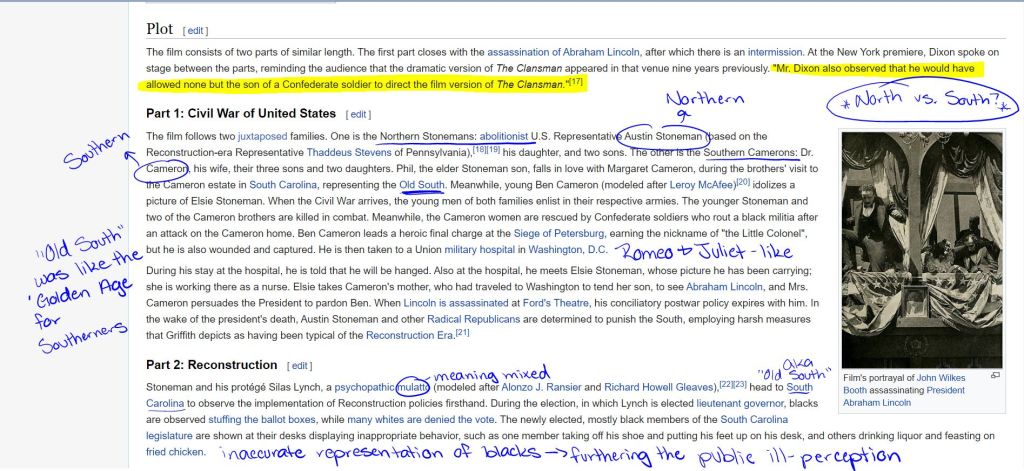The height and width of the screenshot is (471, 1024).
Task: Click the enlarge icon beside the image caption
Action: pos(995,375)
